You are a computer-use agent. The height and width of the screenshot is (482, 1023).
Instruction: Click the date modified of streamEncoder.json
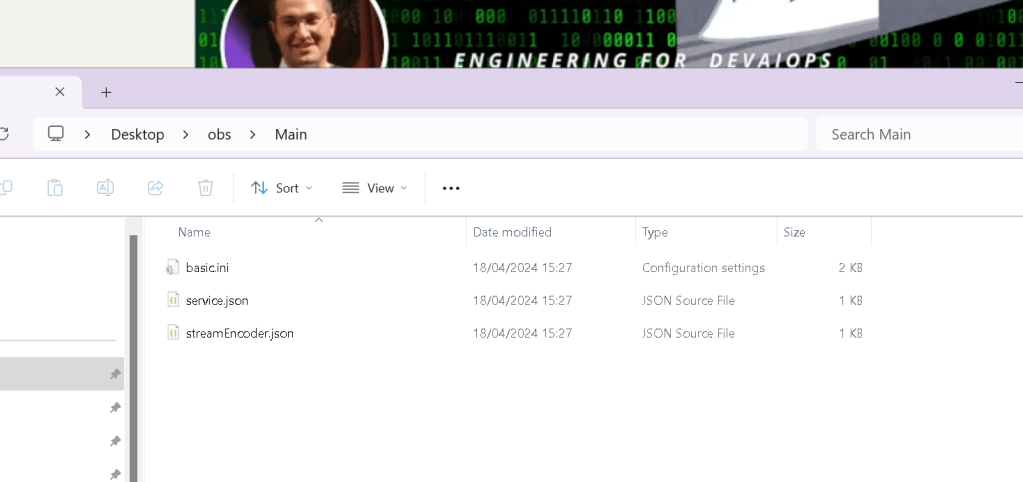[523, 333]
